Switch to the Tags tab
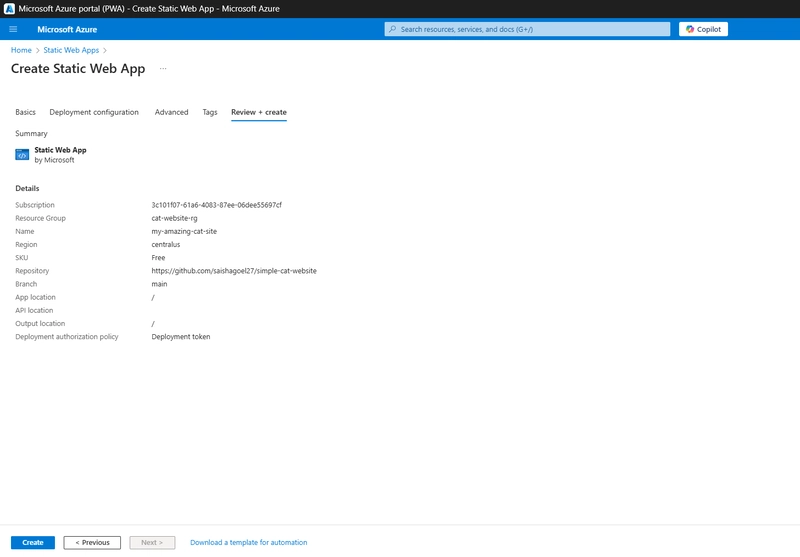The height and width of the screenshot is (557, 800). (x=210, y=112)
